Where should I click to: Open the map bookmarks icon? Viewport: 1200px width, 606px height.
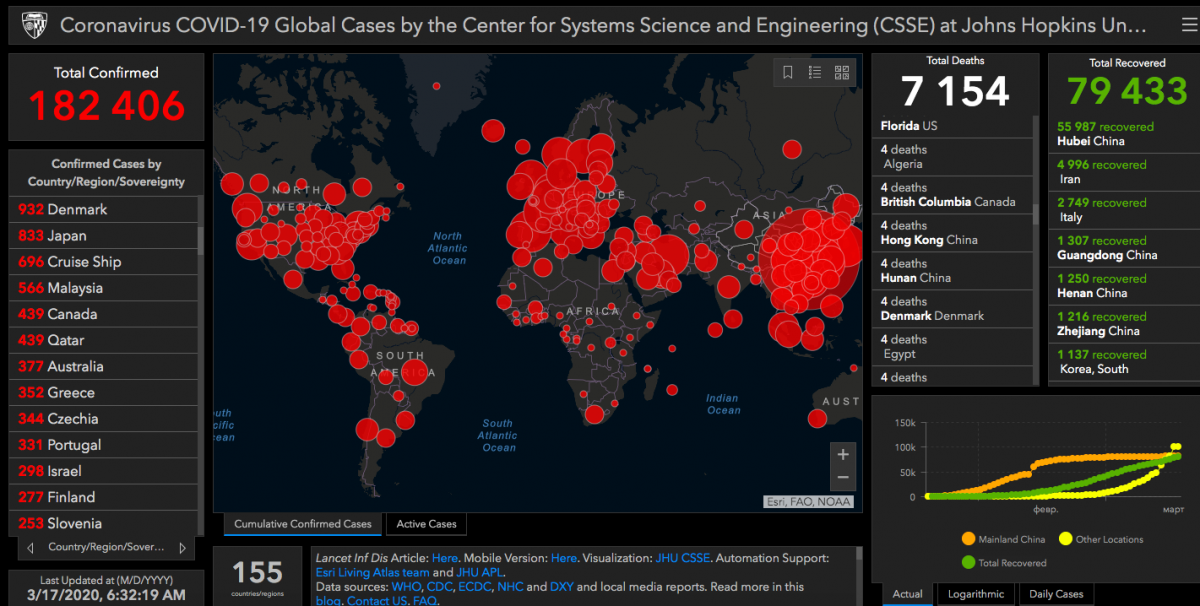788,72
